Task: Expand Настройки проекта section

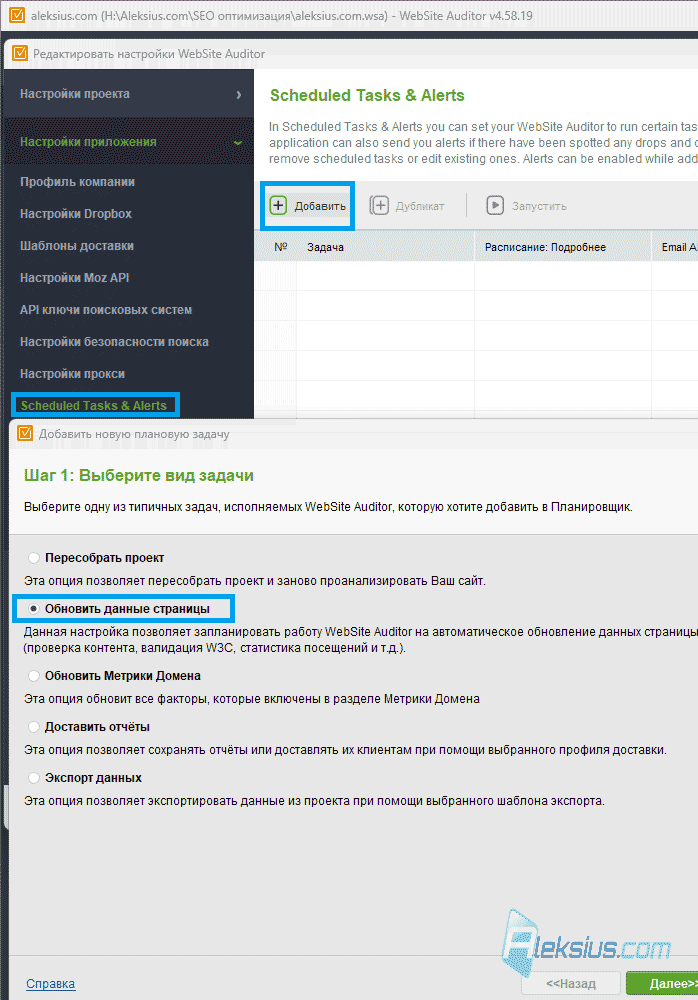Action: click(129, 94)
